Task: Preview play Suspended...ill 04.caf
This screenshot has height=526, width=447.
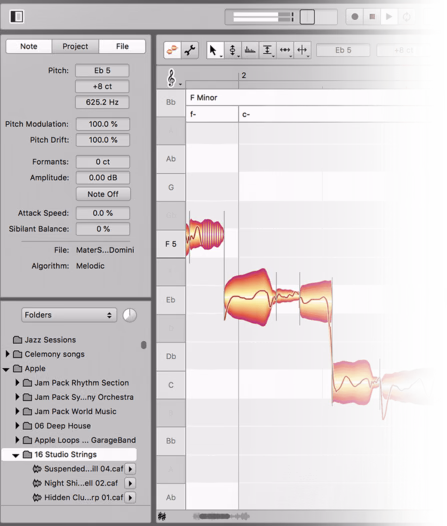Action: tap(130, 469)
